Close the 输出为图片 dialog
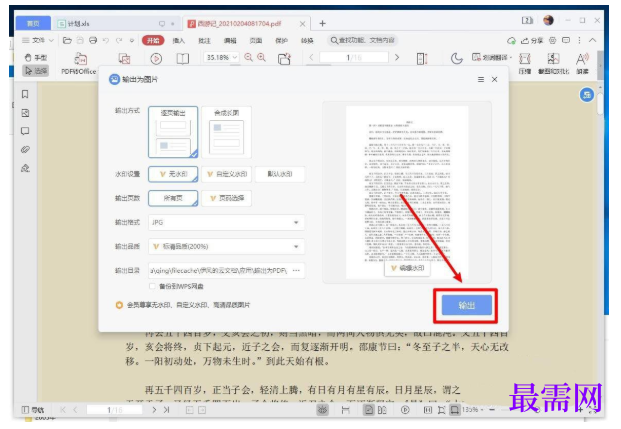 click(x=494, y=80)
